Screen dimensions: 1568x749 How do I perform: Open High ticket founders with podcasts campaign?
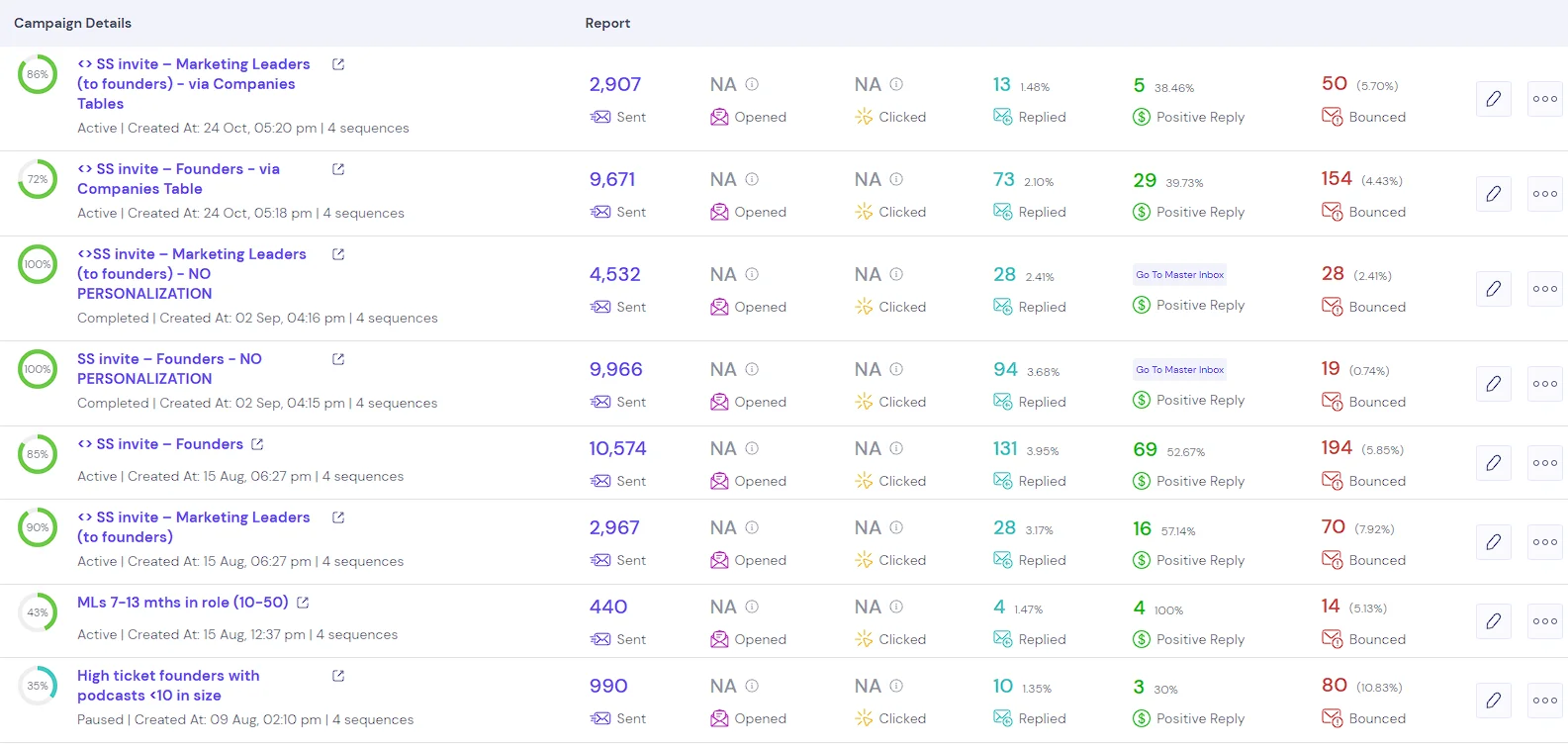168,686
